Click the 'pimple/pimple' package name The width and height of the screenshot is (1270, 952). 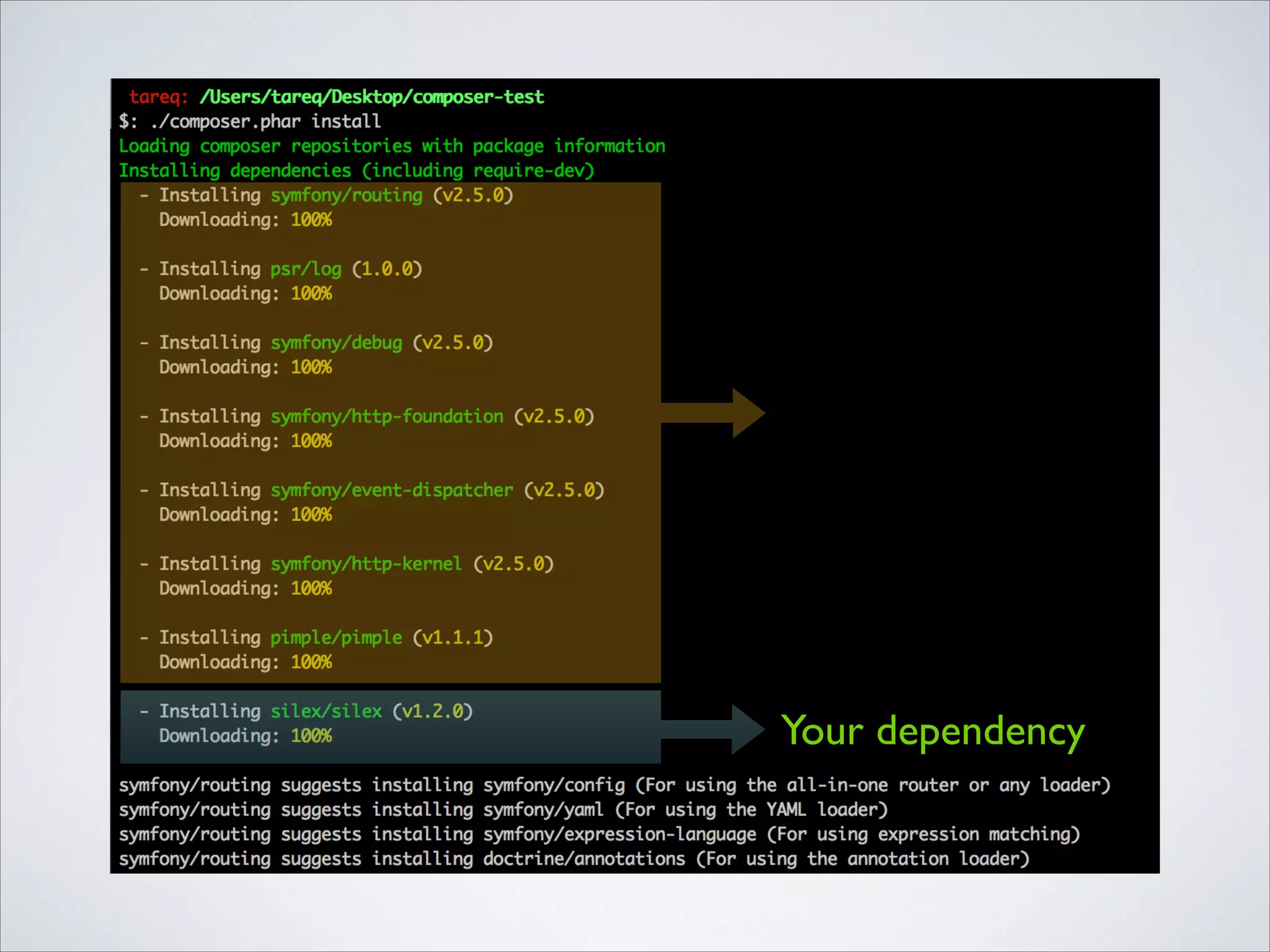336,638
